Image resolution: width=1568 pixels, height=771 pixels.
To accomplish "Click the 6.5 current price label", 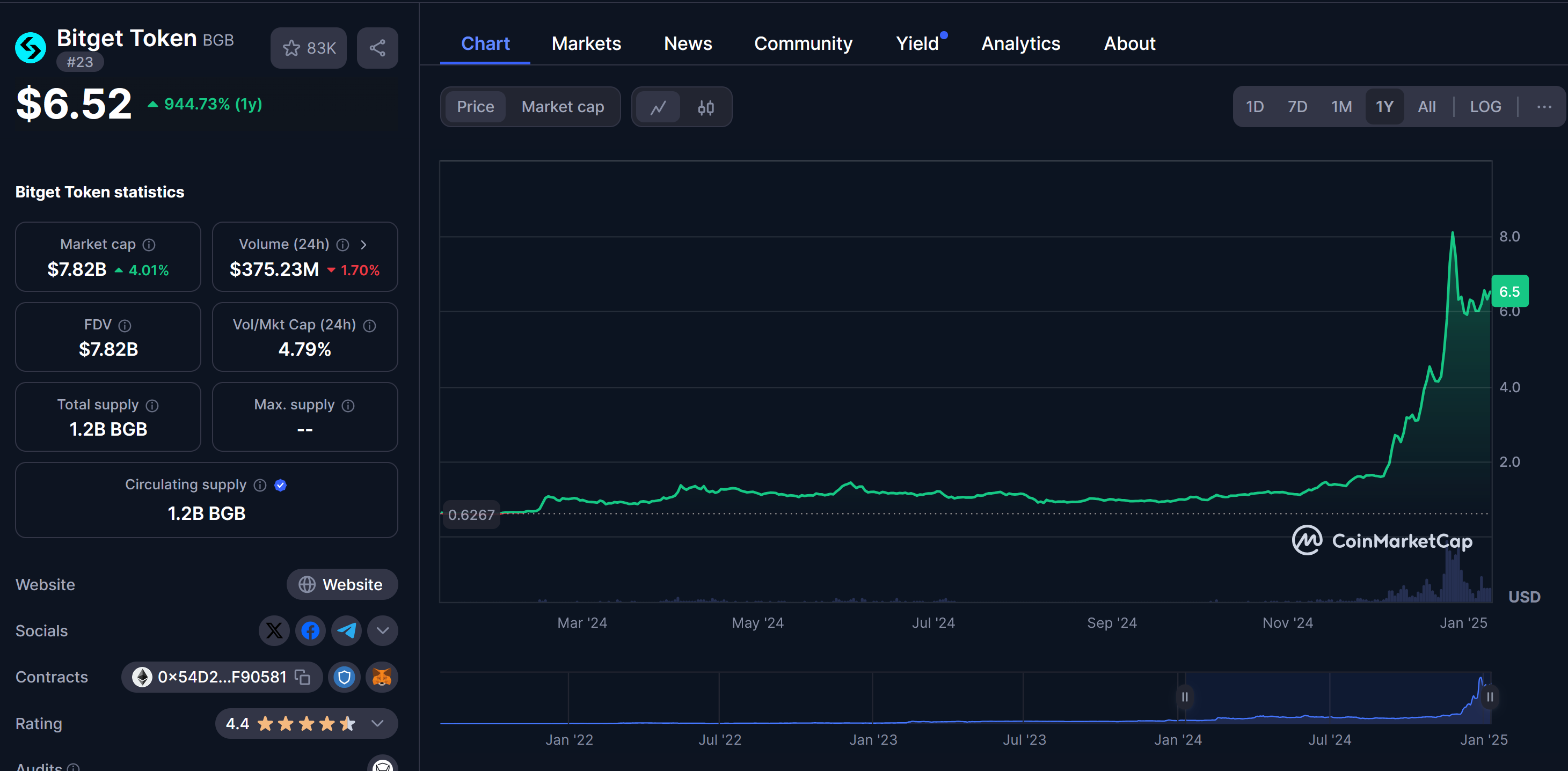I will (x=1509, y=291).
